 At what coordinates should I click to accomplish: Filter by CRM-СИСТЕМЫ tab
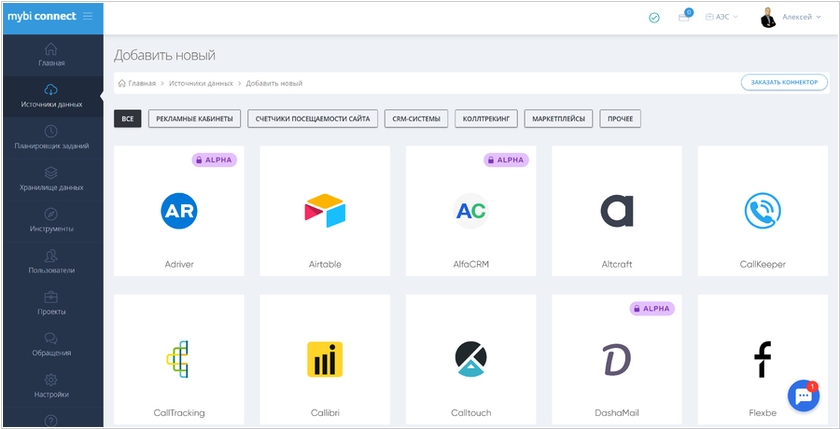coord(416,119)
